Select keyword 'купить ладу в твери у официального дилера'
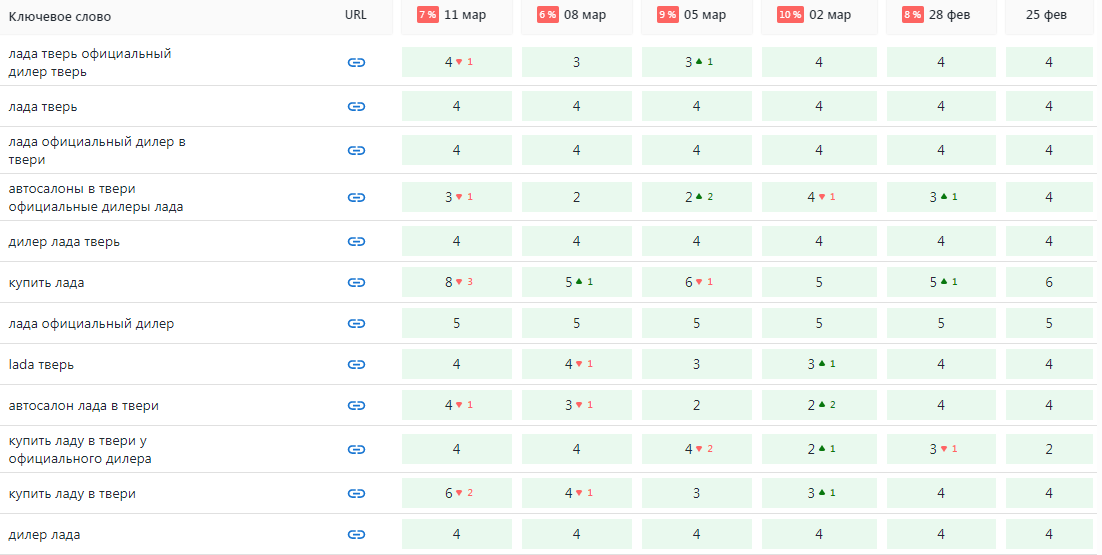This screenshot has height=555, width=1102. (80, 450)
